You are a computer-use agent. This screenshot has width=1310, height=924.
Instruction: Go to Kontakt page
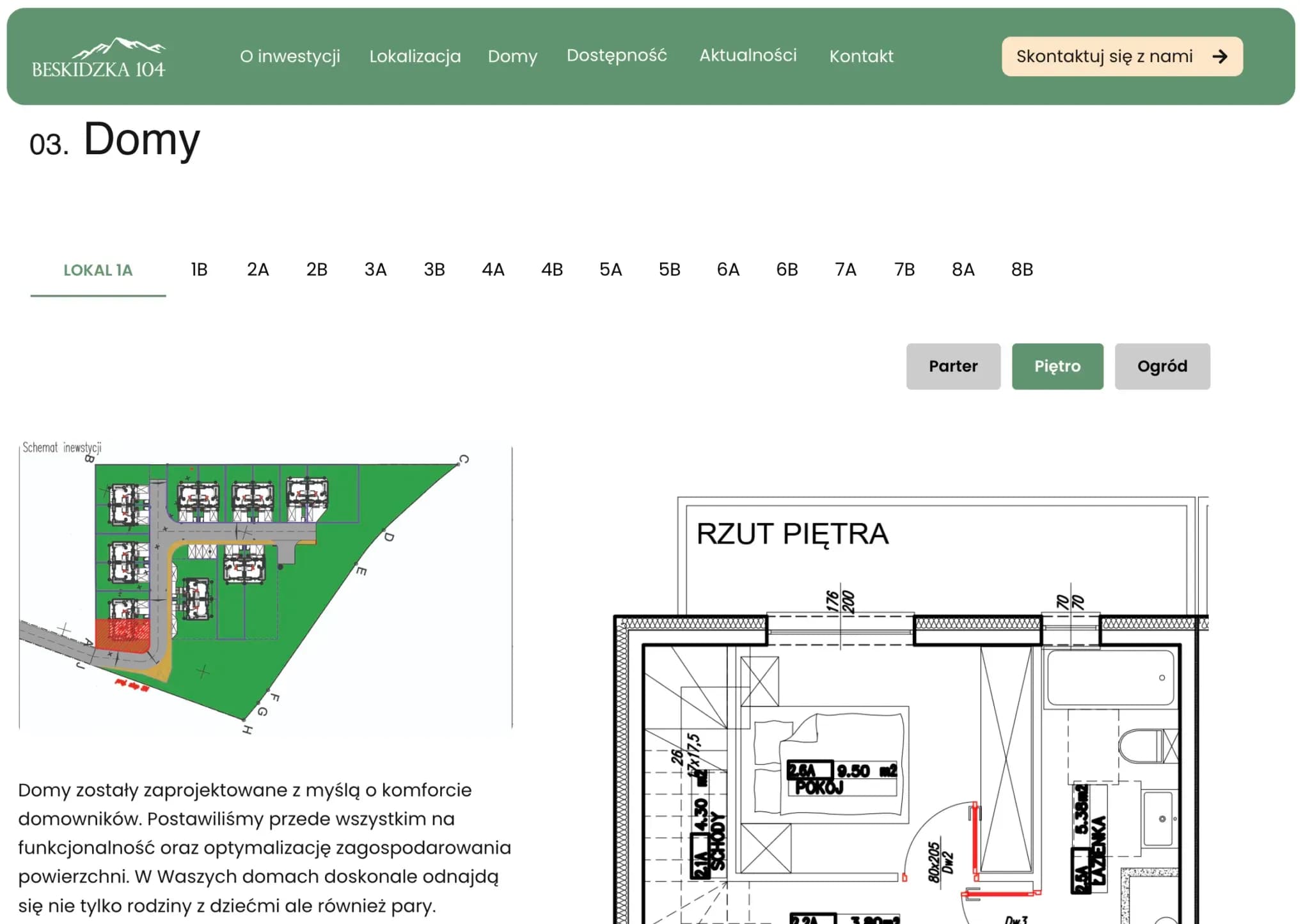(x=861, y=56)
